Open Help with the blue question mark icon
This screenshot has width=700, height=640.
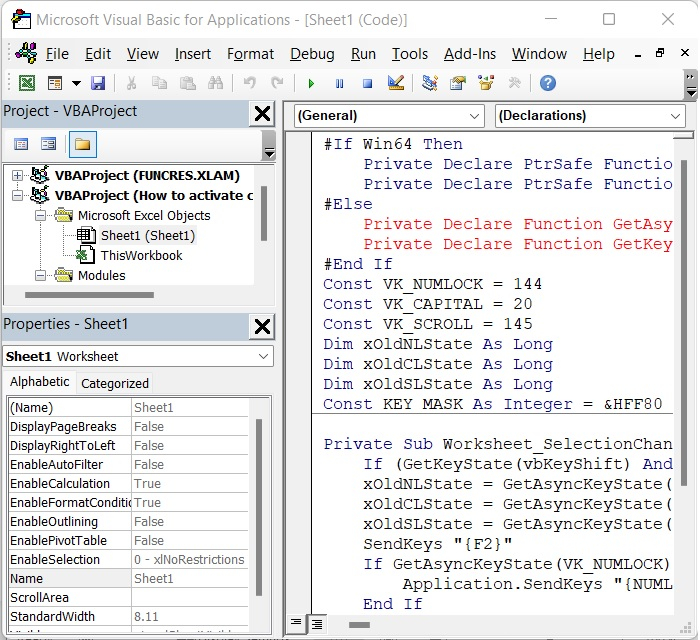pos(547,83)
